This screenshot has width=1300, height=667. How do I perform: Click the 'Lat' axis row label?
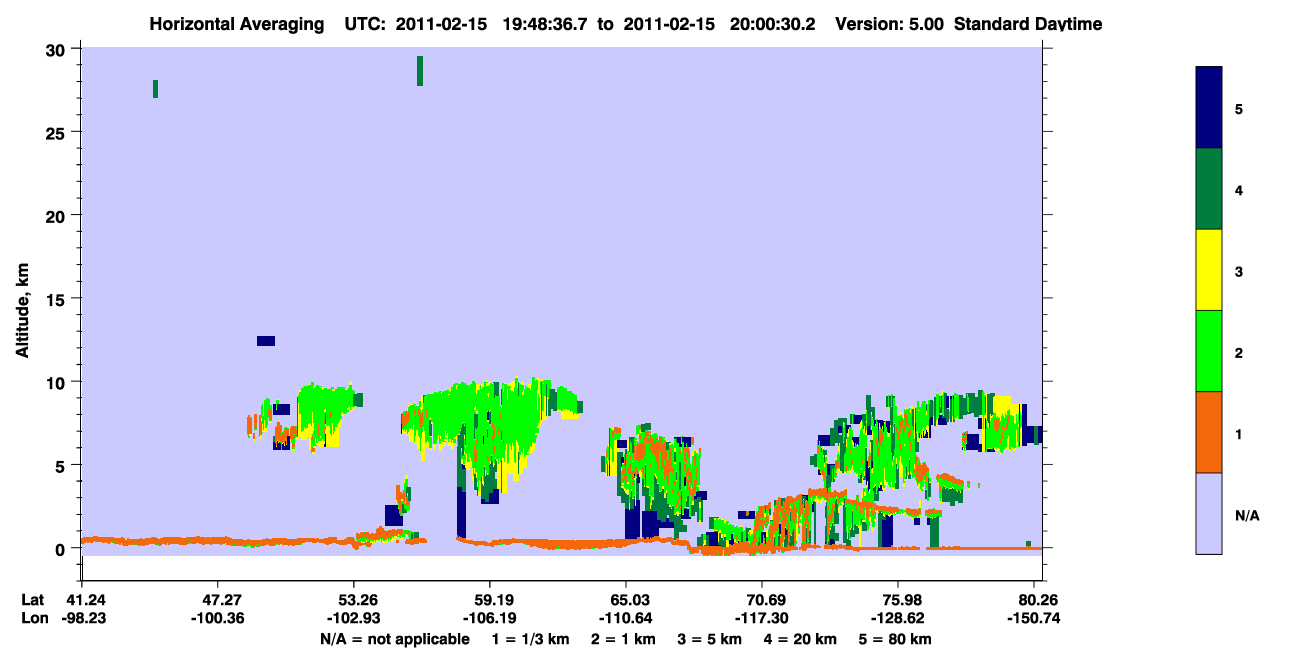[x=32, y=599]
